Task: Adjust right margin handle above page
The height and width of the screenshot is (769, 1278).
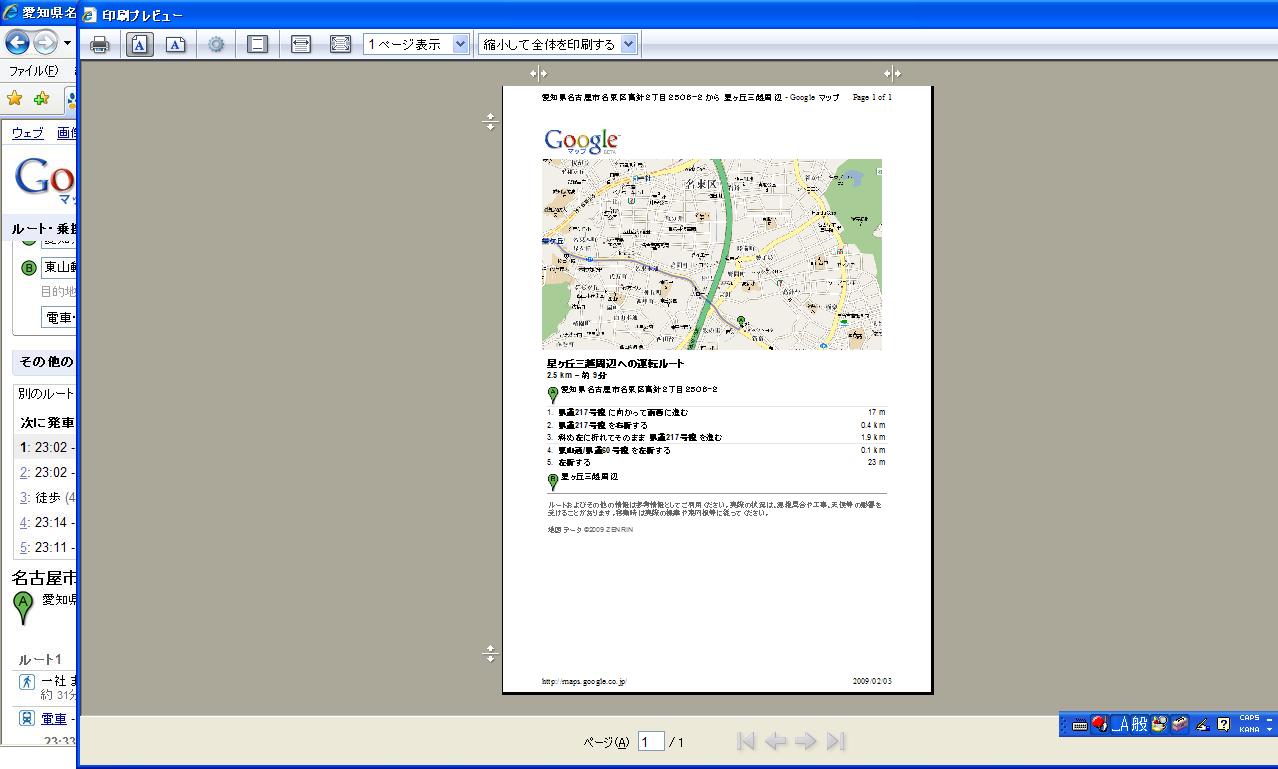Action: [892, 73]
